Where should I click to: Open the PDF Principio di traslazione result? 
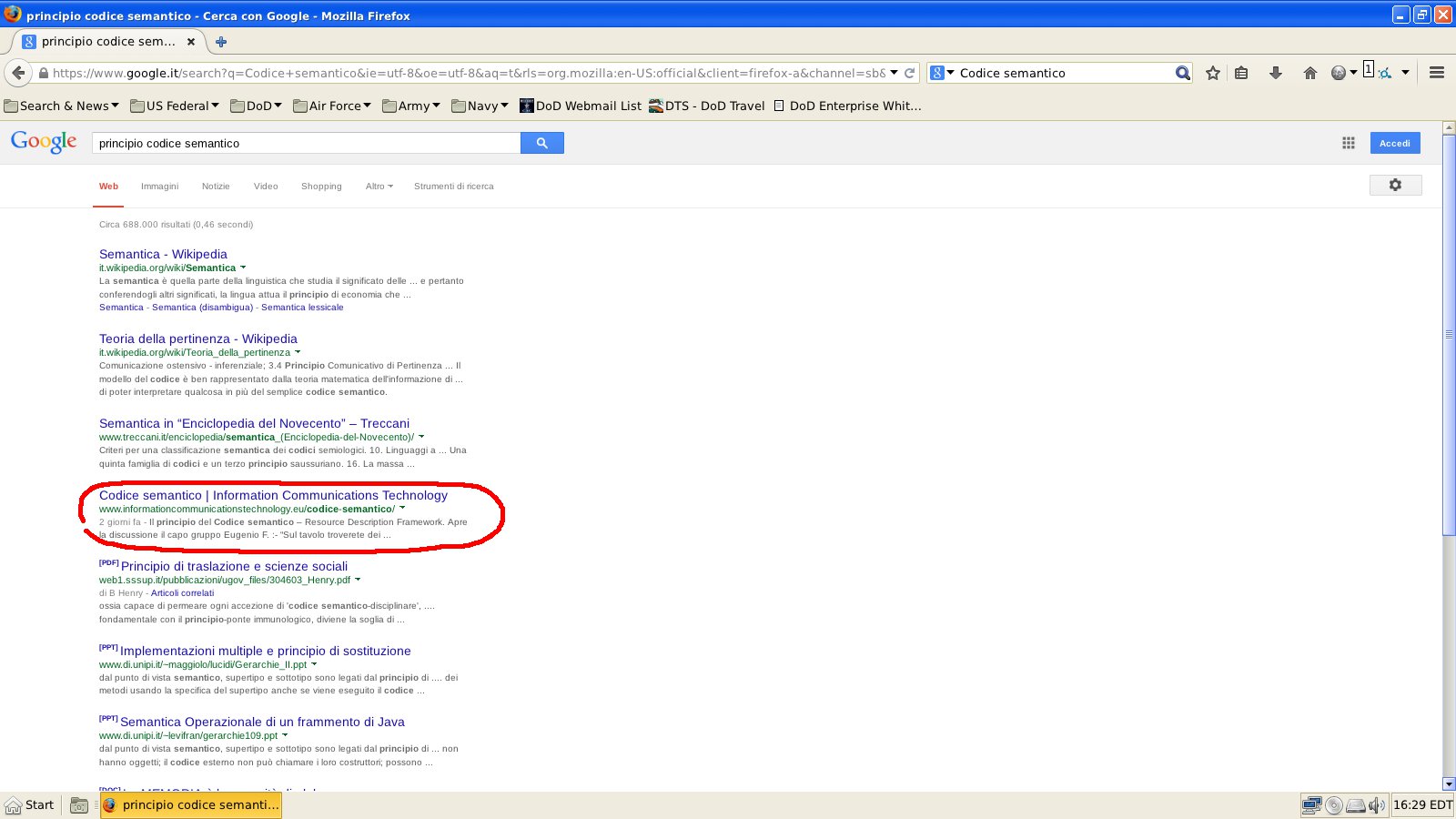(x=234, y=566)
